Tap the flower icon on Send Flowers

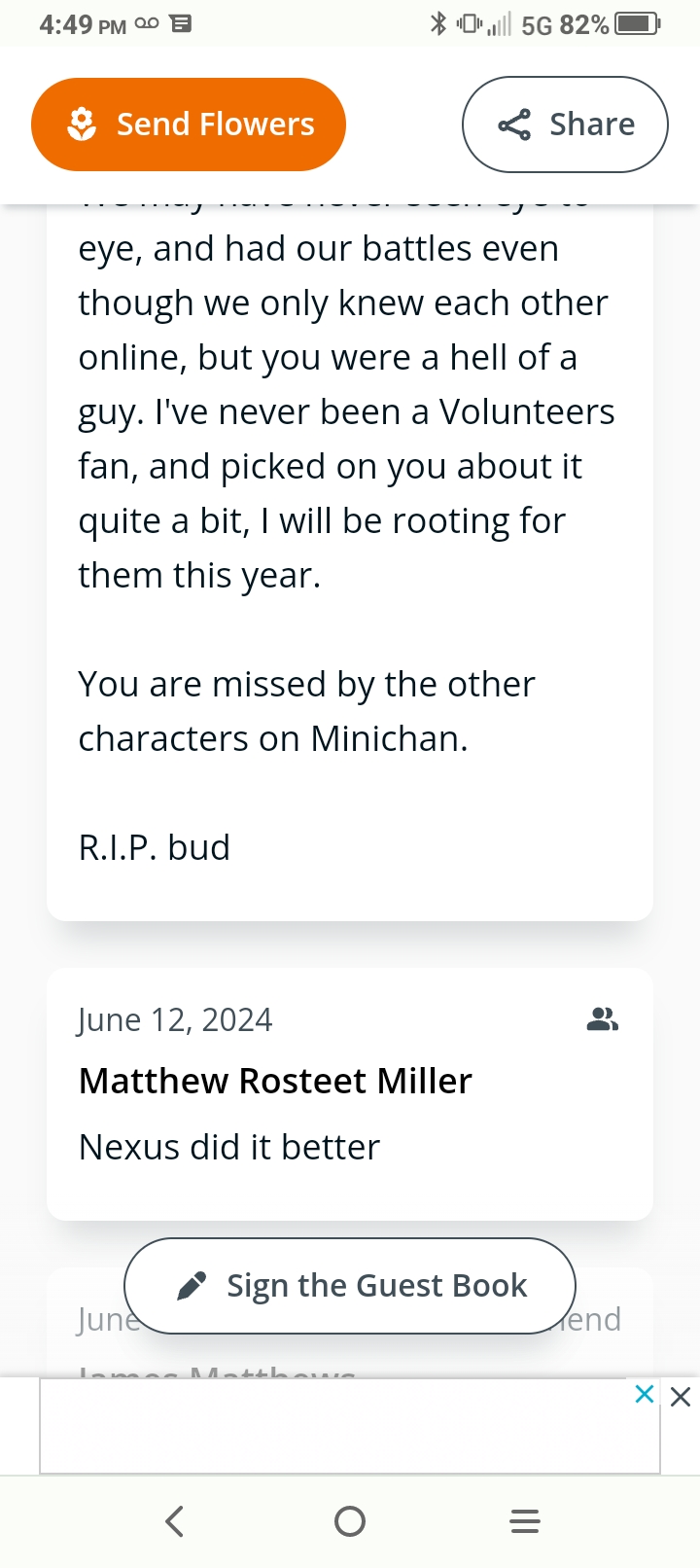[82, 125]
